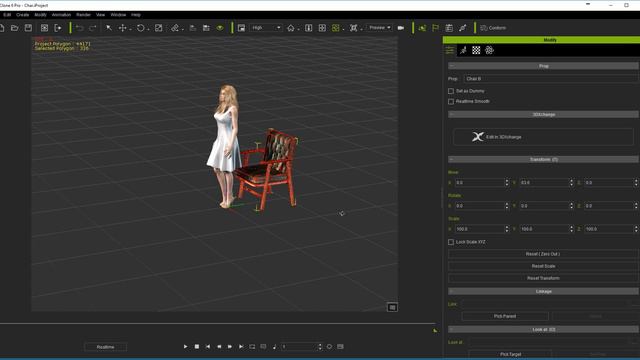Open the quality dropdown showing High
The image size is (640, 360).
(x=266, y=28)
